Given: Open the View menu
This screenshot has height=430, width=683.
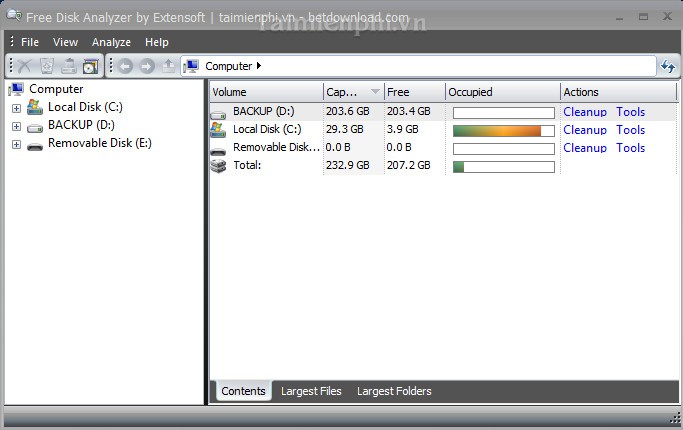Looking at the screenshot, I should pos(65,42).
